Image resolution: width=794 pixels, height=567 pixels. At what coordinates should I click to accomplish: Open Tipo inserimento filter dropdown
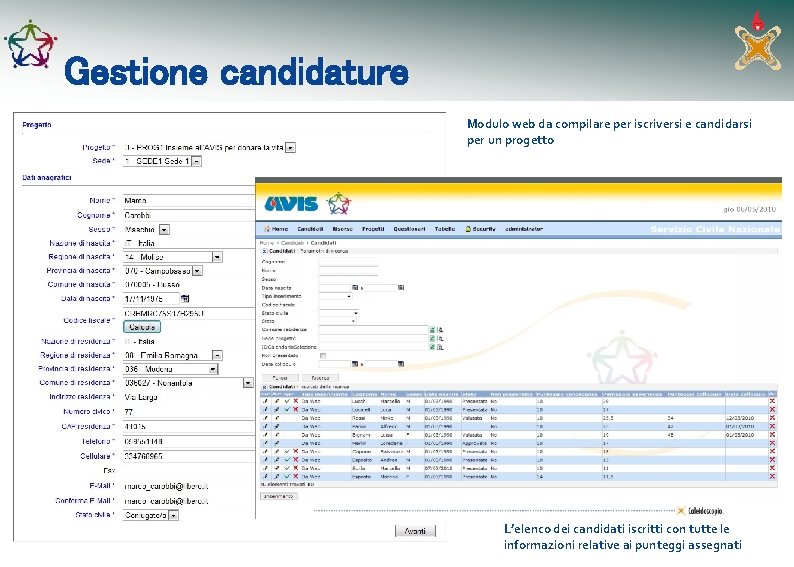[x=349, y=296]
